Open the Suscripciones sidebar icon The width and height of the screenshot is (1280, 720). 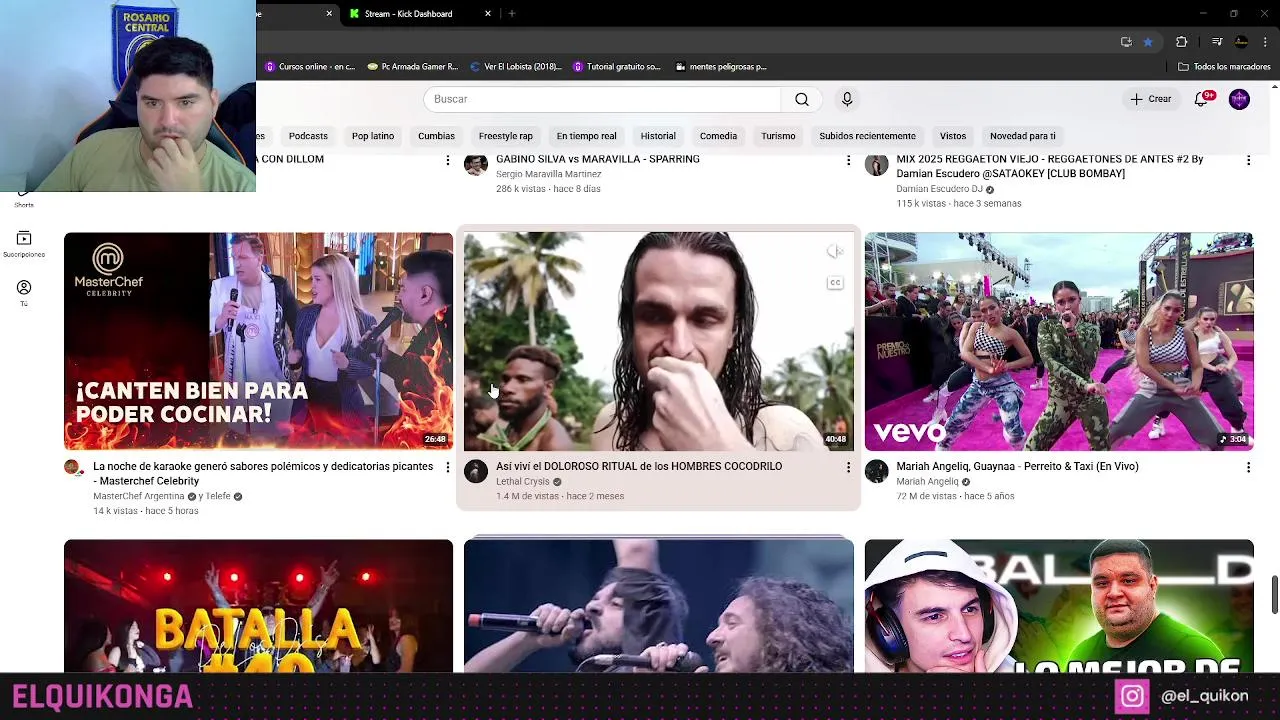(24, 243)
